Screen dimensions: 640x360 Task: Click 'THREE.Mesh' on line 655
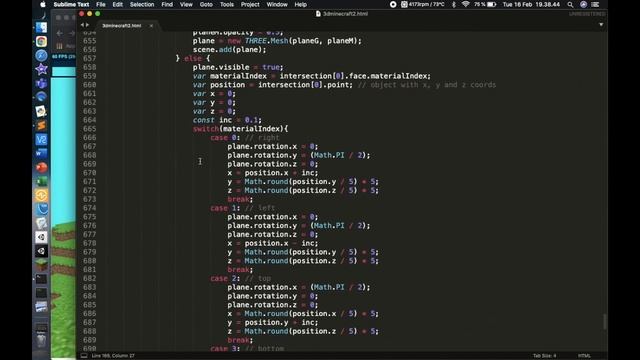pos(266,41)
